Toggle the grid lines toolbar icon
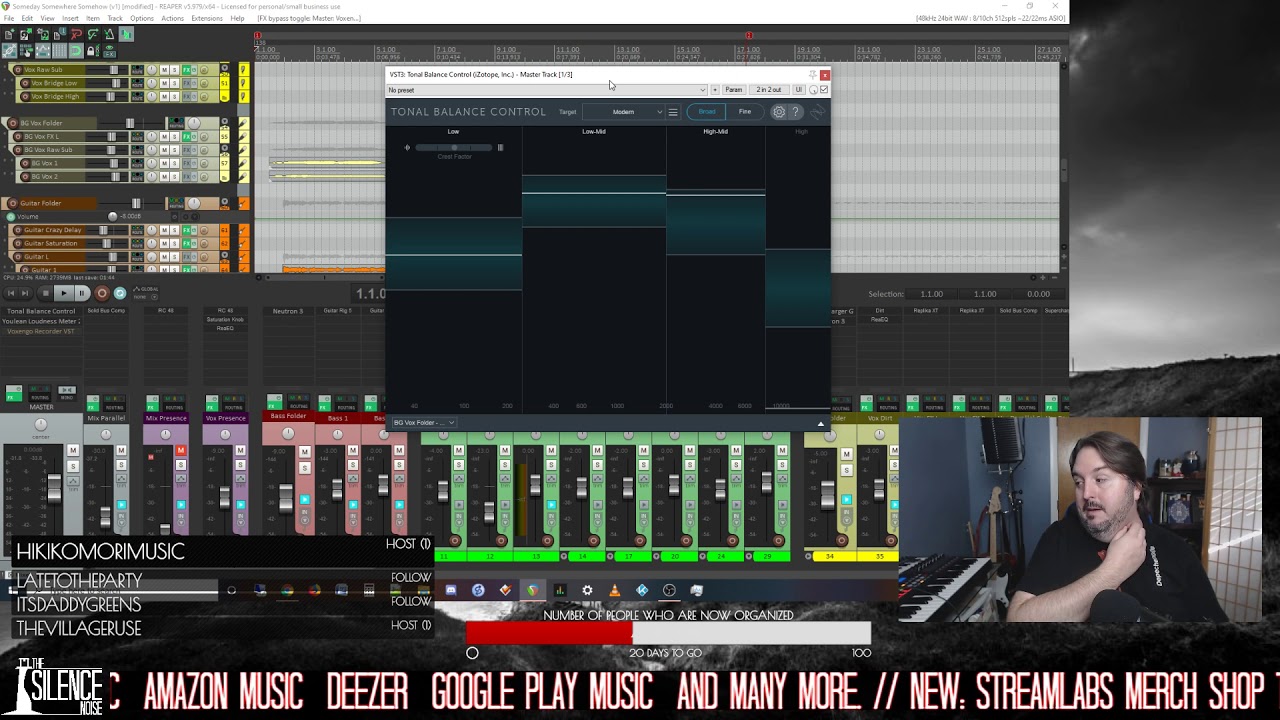Image resolution: width=1280 pixels, height=720 pixels. point(59,51)
